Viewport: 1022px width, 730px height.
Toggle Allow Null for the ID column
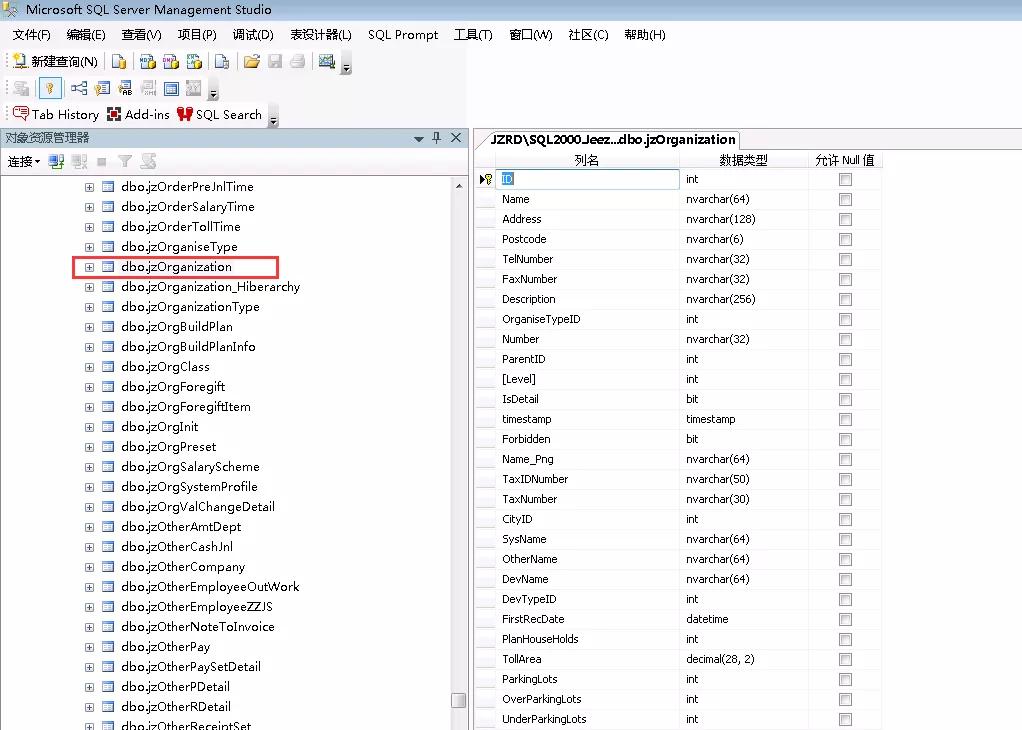point(845,179)
